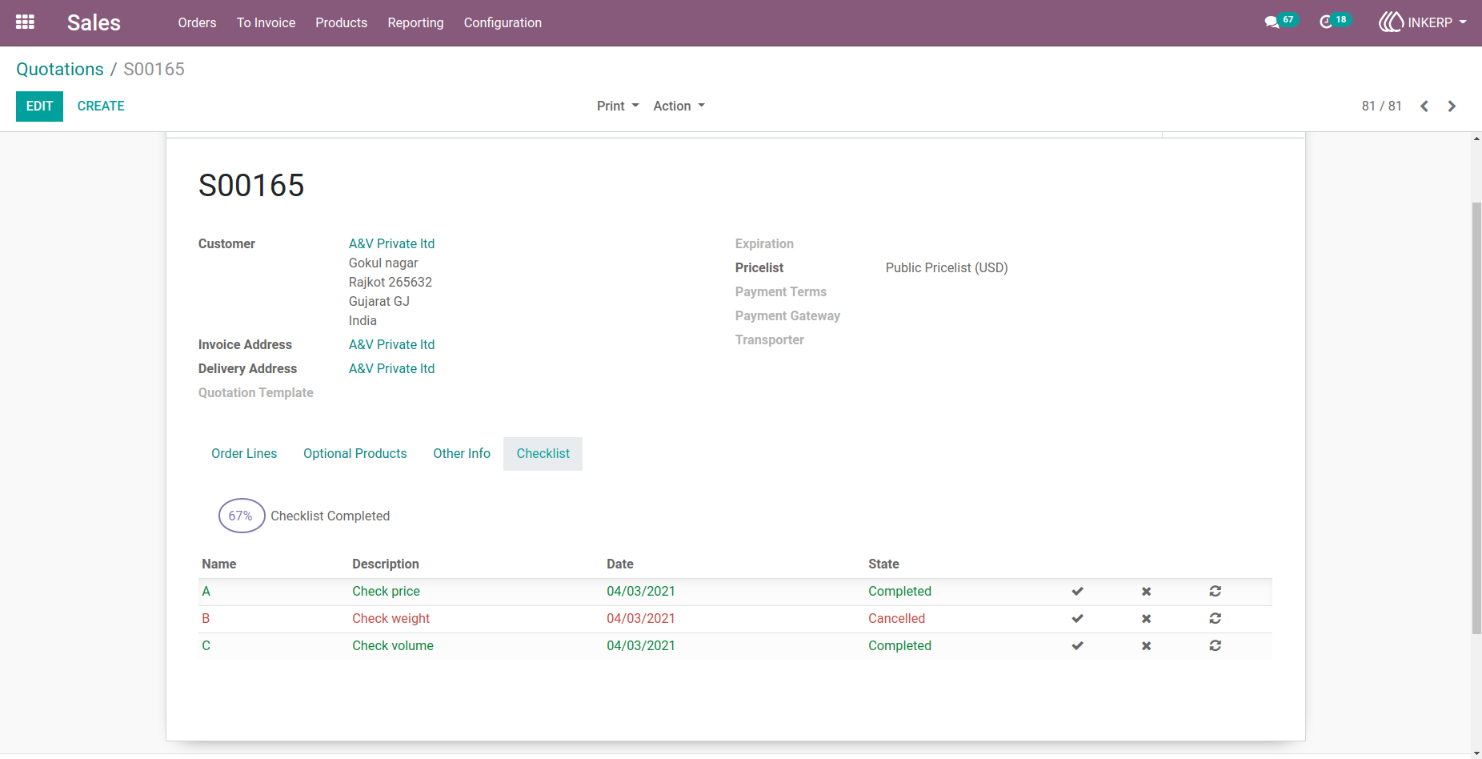
Task: Expand the Print dropdown
Action: coord(617,106)
